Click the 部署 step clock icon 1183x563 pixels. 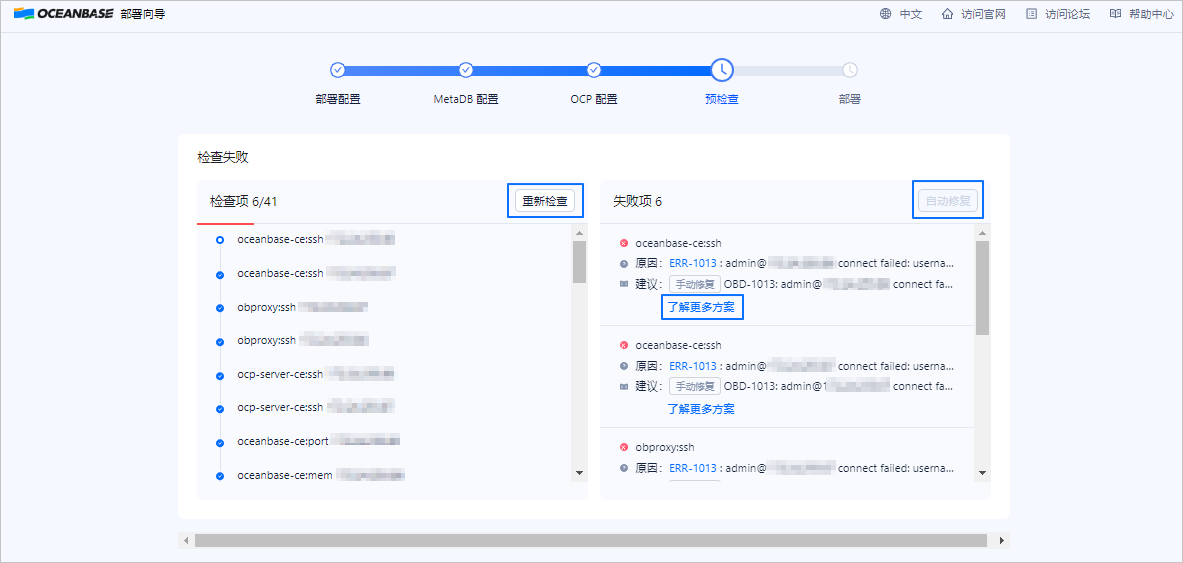[850, 70]
